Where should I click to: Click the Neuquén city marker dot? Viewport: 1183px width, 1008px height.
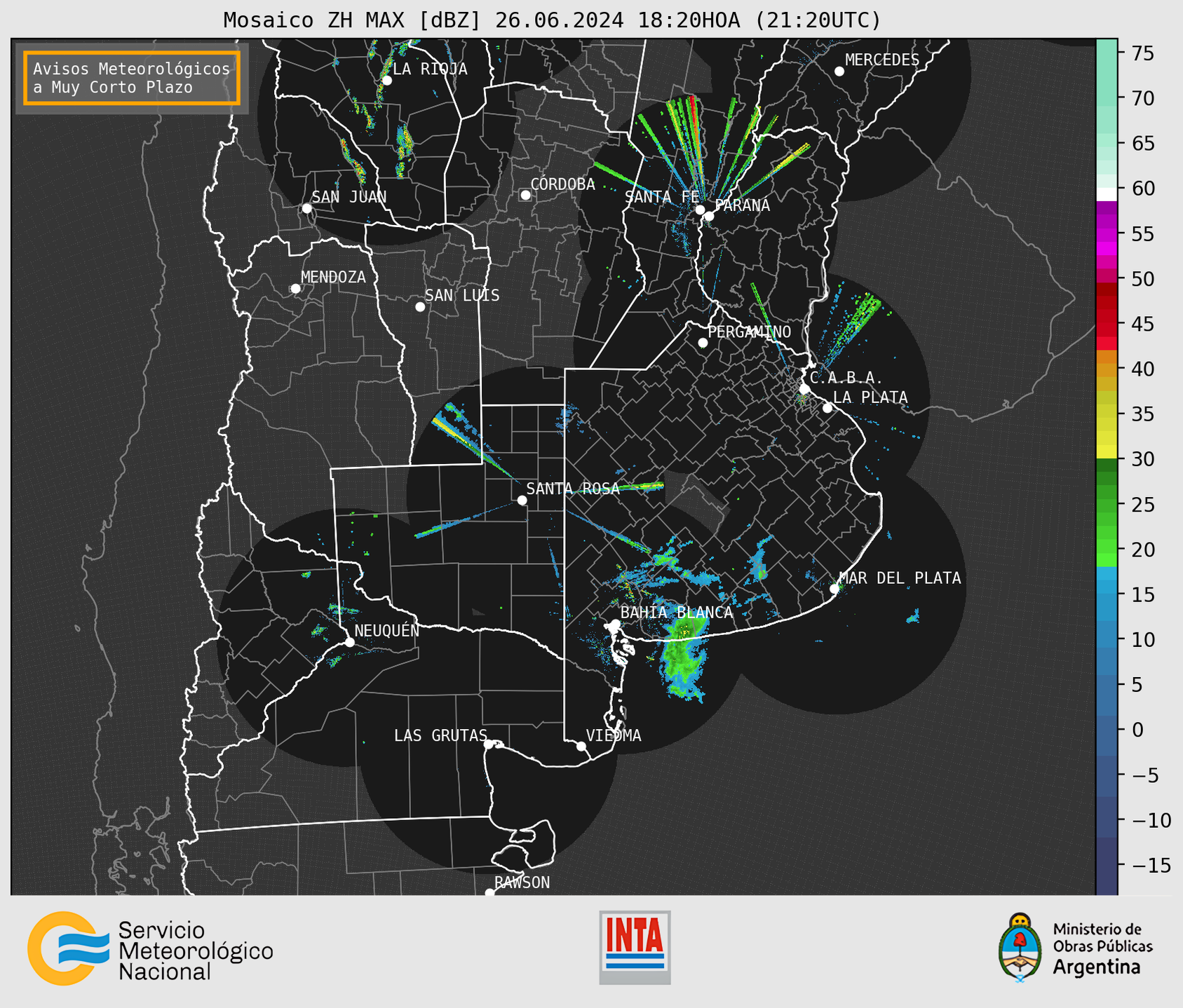point(349,642)
